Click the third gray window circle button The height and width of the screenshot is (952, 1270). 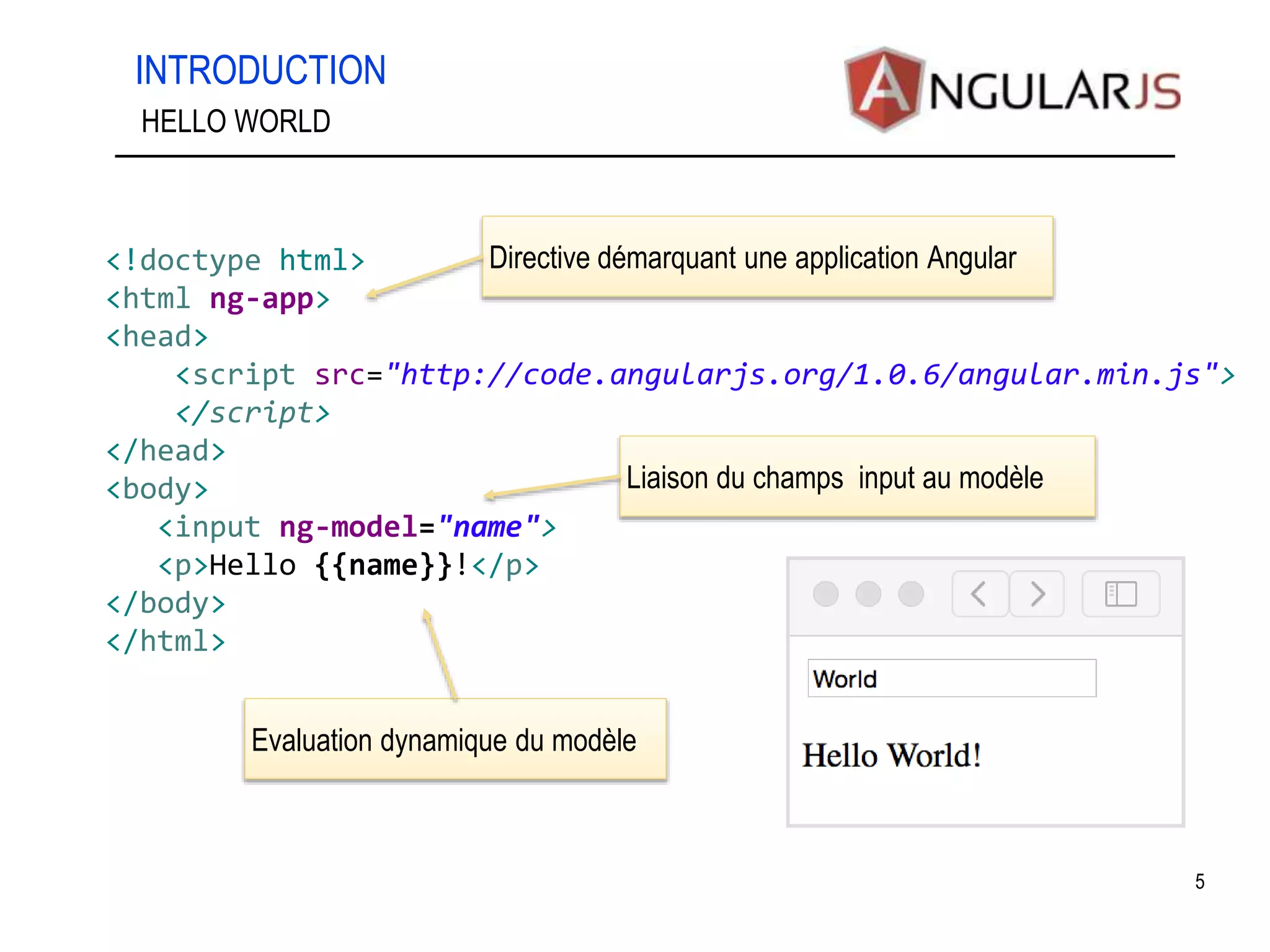click(911, 594)
